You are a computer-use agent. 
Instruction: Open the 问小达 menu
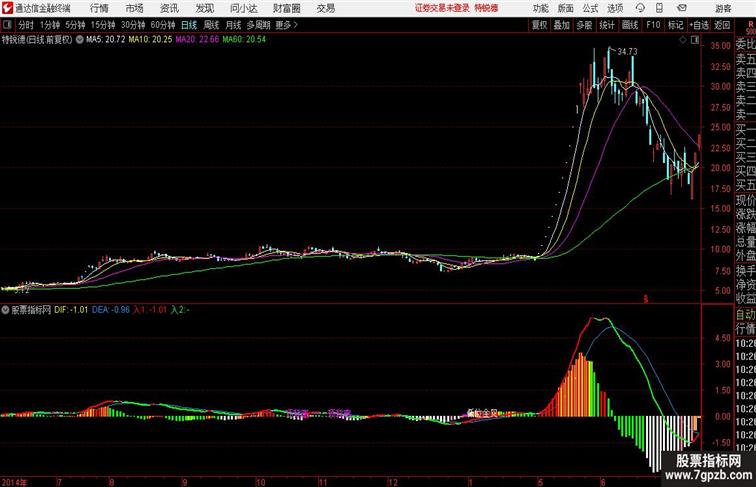pos(243,8)
